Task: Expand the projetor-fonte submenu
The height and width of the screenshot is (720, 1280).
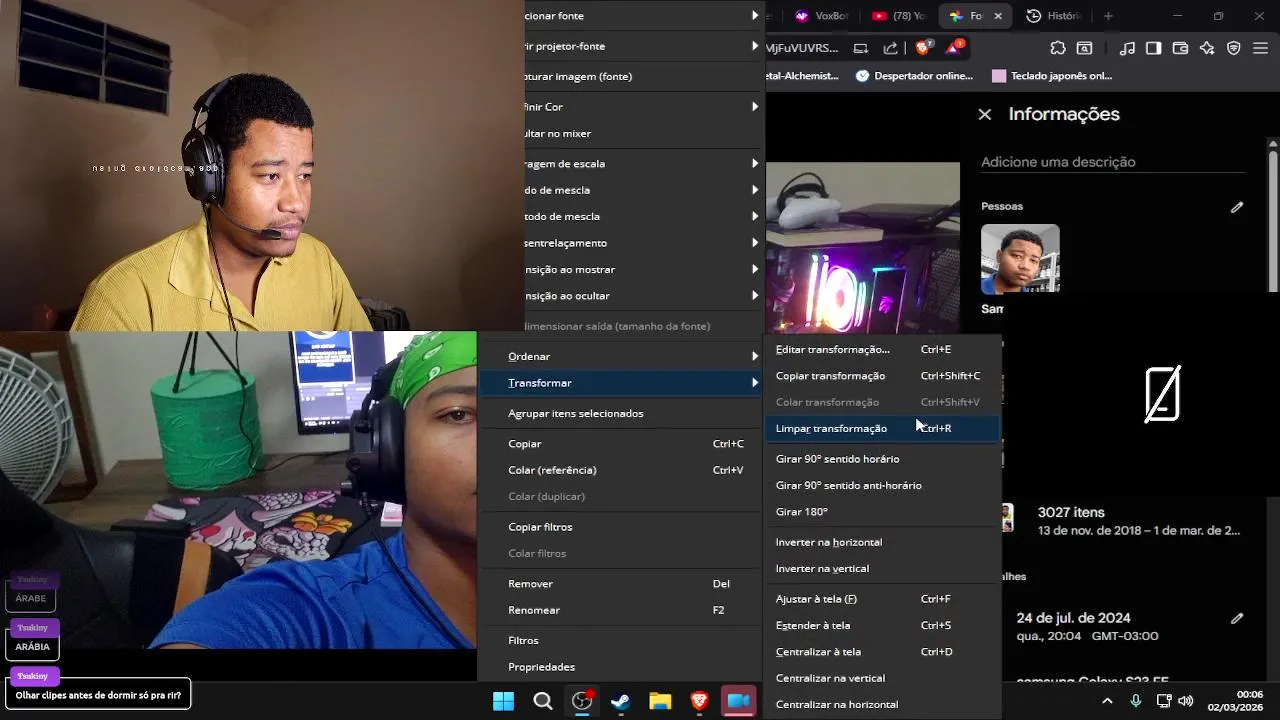Action: [645, 46]
